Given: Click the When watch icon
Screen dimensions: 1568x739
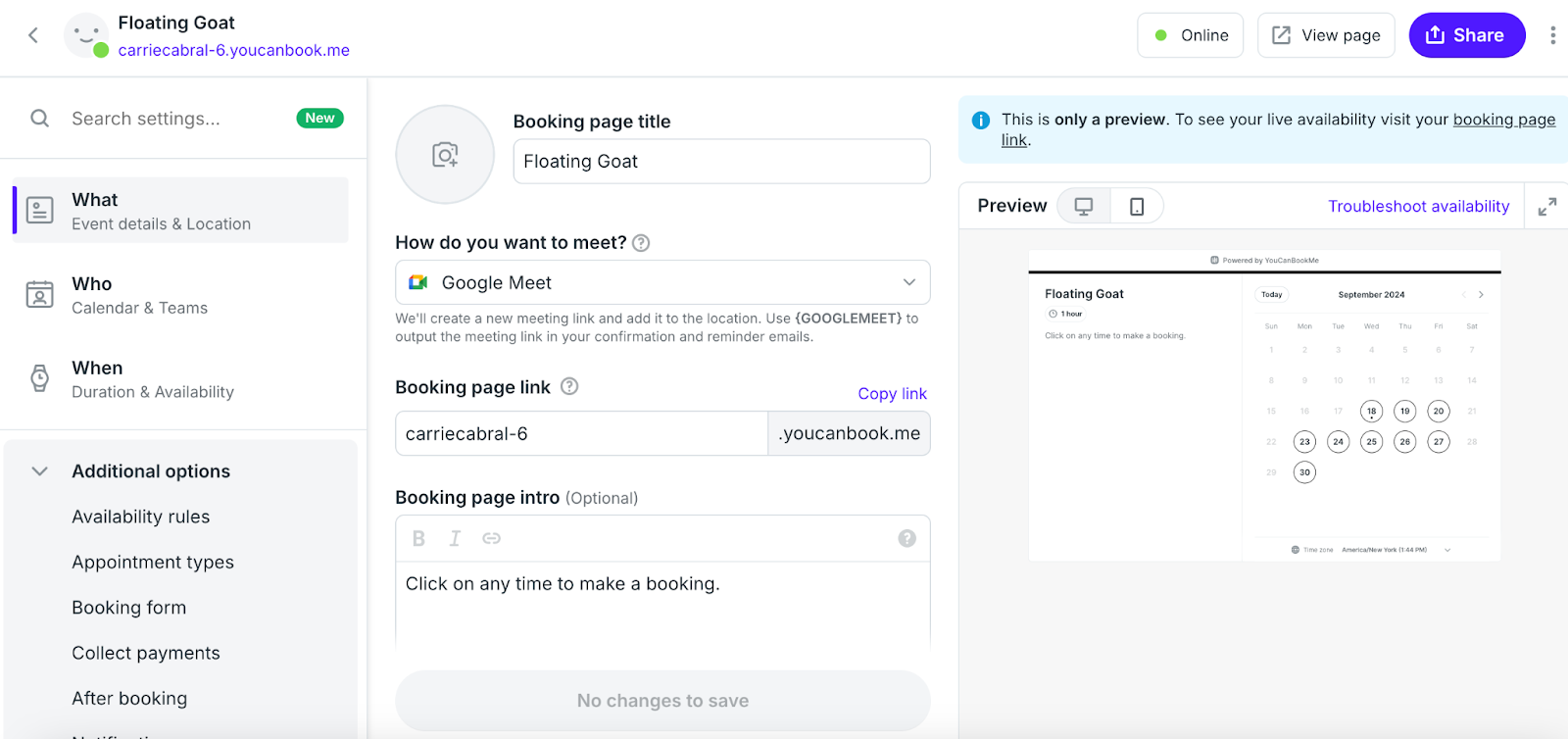Looking at the screenshot, I should point(40,378).
